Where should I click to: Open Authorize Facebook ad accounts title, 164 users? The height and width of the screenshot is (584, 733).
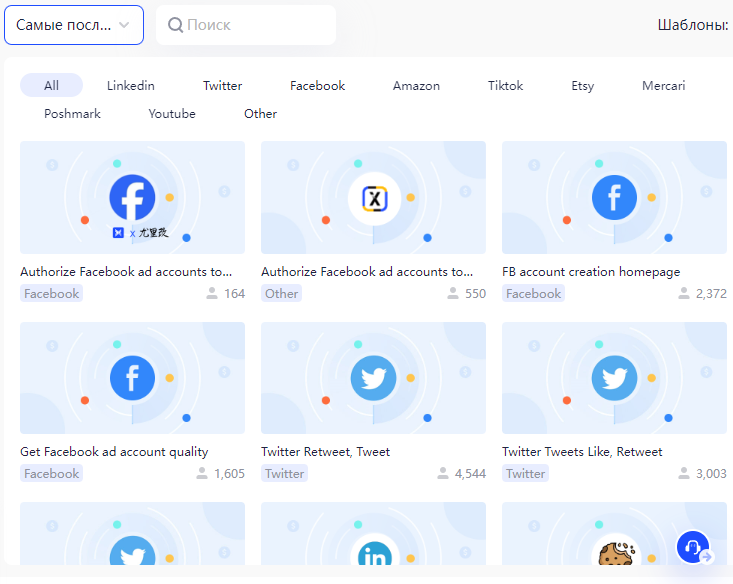[126, 272]
